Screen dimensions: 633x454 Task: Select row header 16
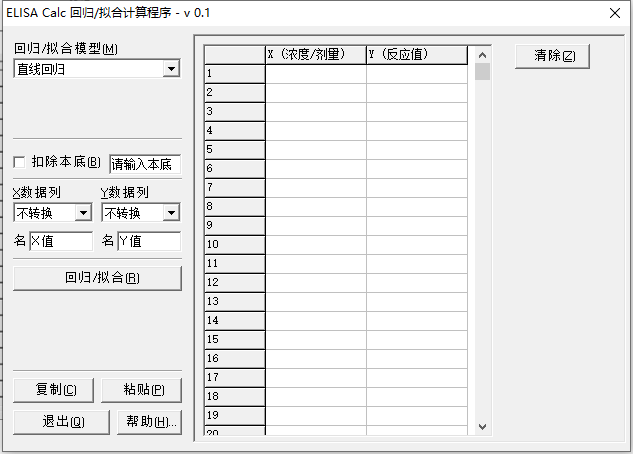click(235, 358)
